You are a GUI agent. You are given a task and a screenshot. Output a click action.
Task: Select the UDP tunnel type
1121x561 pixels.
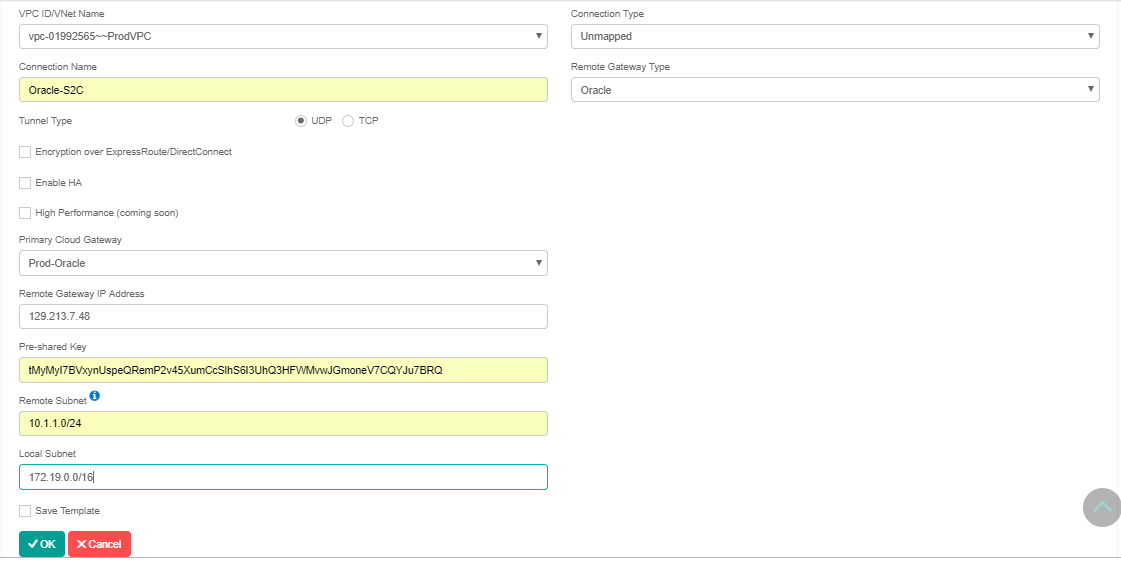(x=301, y=121)
